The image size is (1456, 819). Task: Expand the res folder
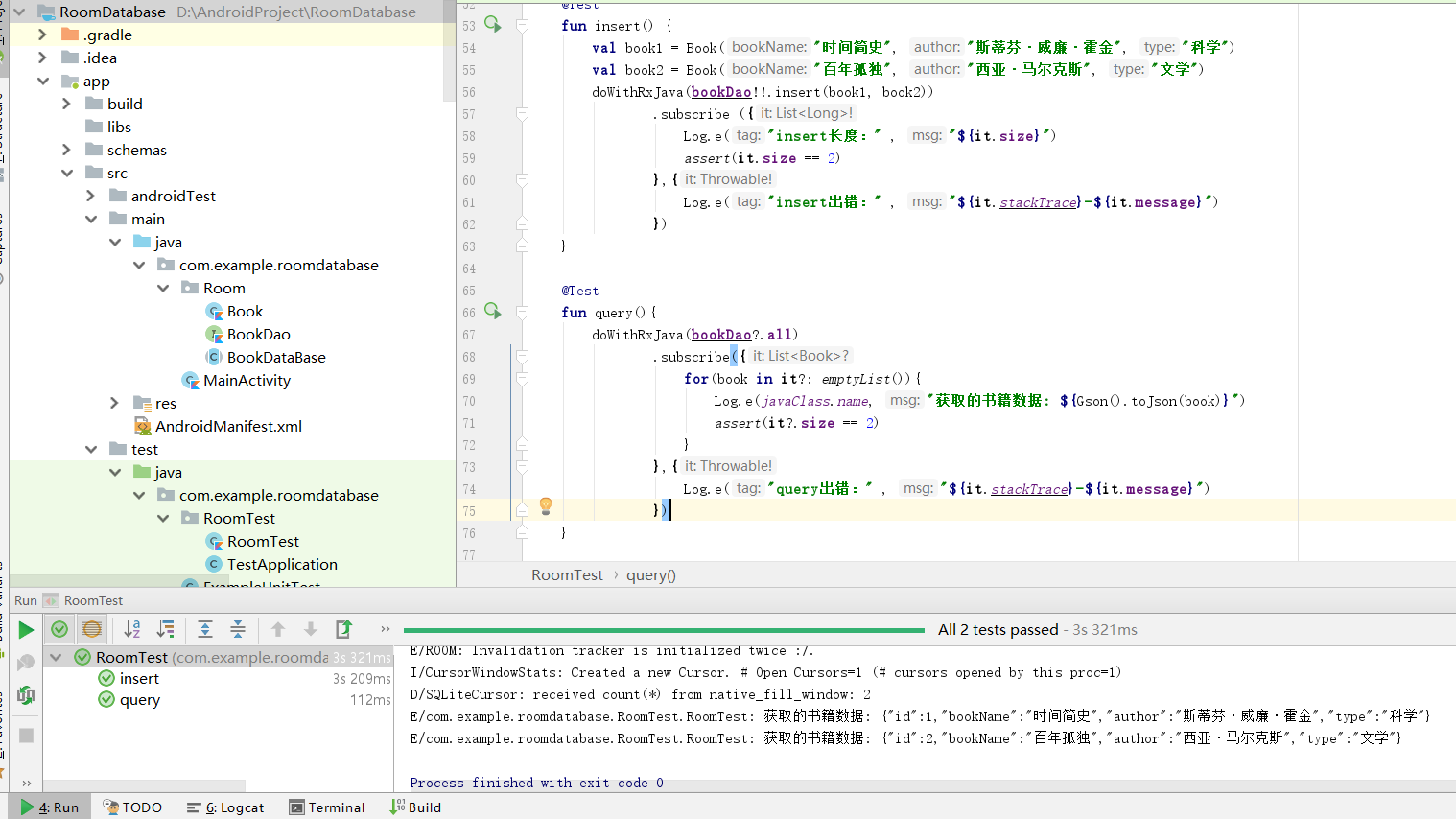(114, 403)
